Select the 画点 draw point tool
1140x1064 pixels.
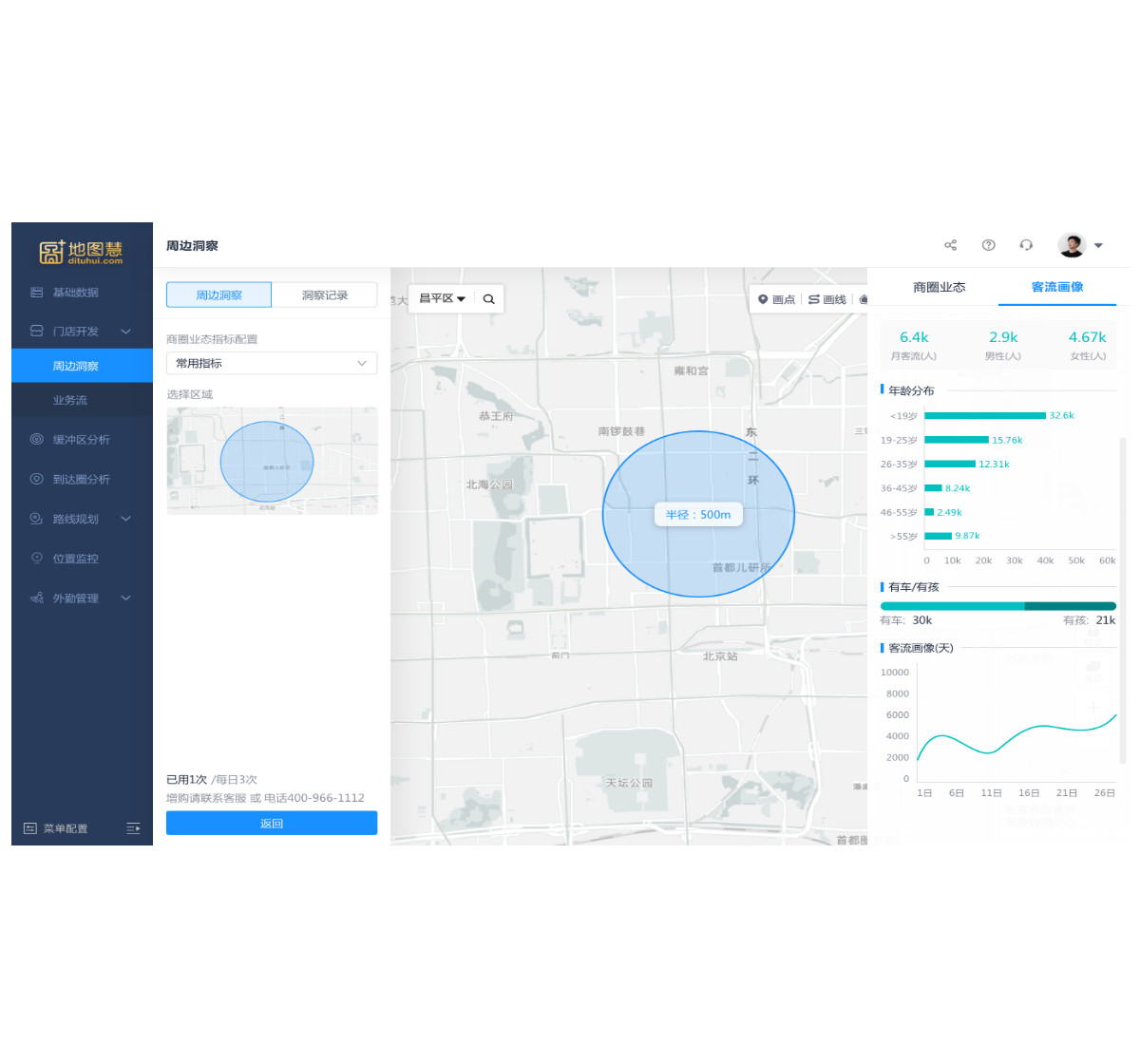776,299
